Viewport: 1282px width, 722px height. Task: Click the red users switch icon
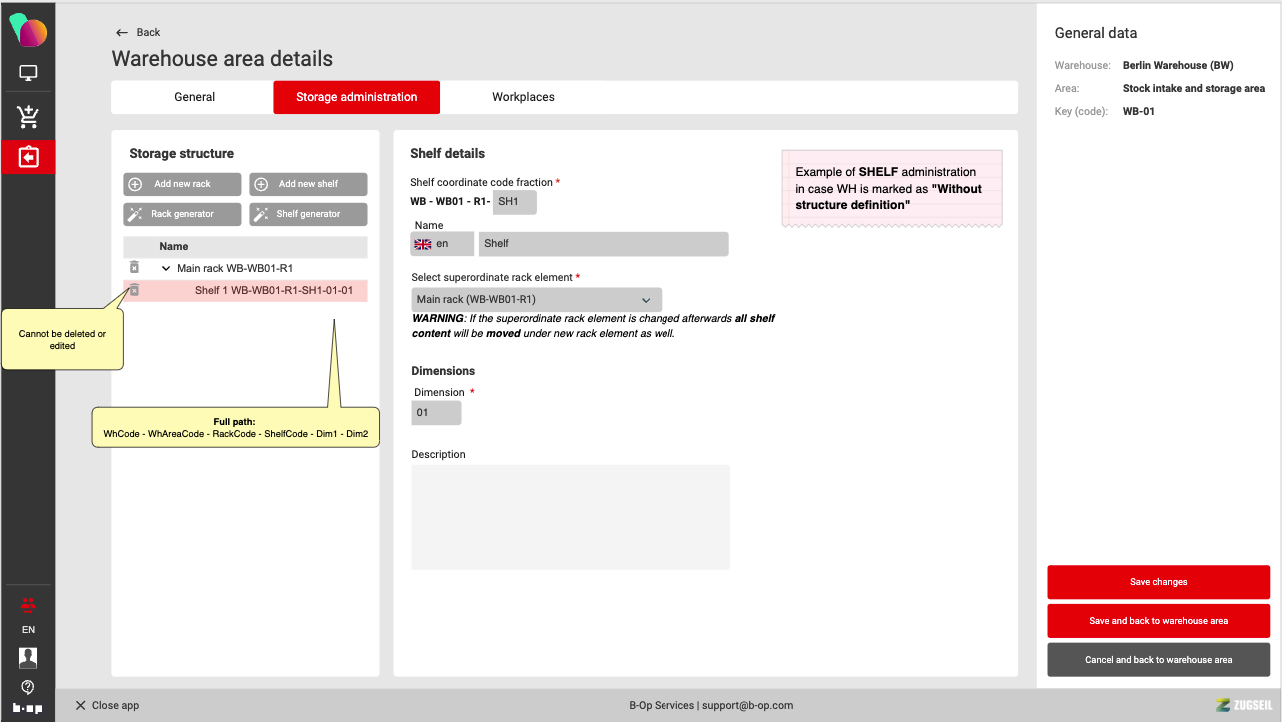pos(28,604)
